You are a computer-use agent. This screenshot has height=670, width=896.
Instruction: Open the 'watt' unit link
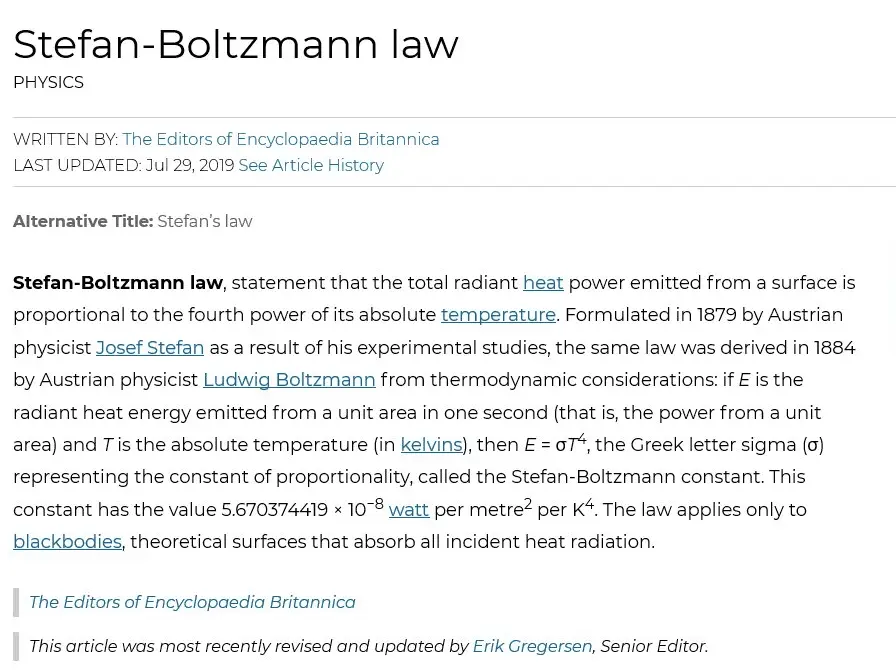tap(409, 510)
